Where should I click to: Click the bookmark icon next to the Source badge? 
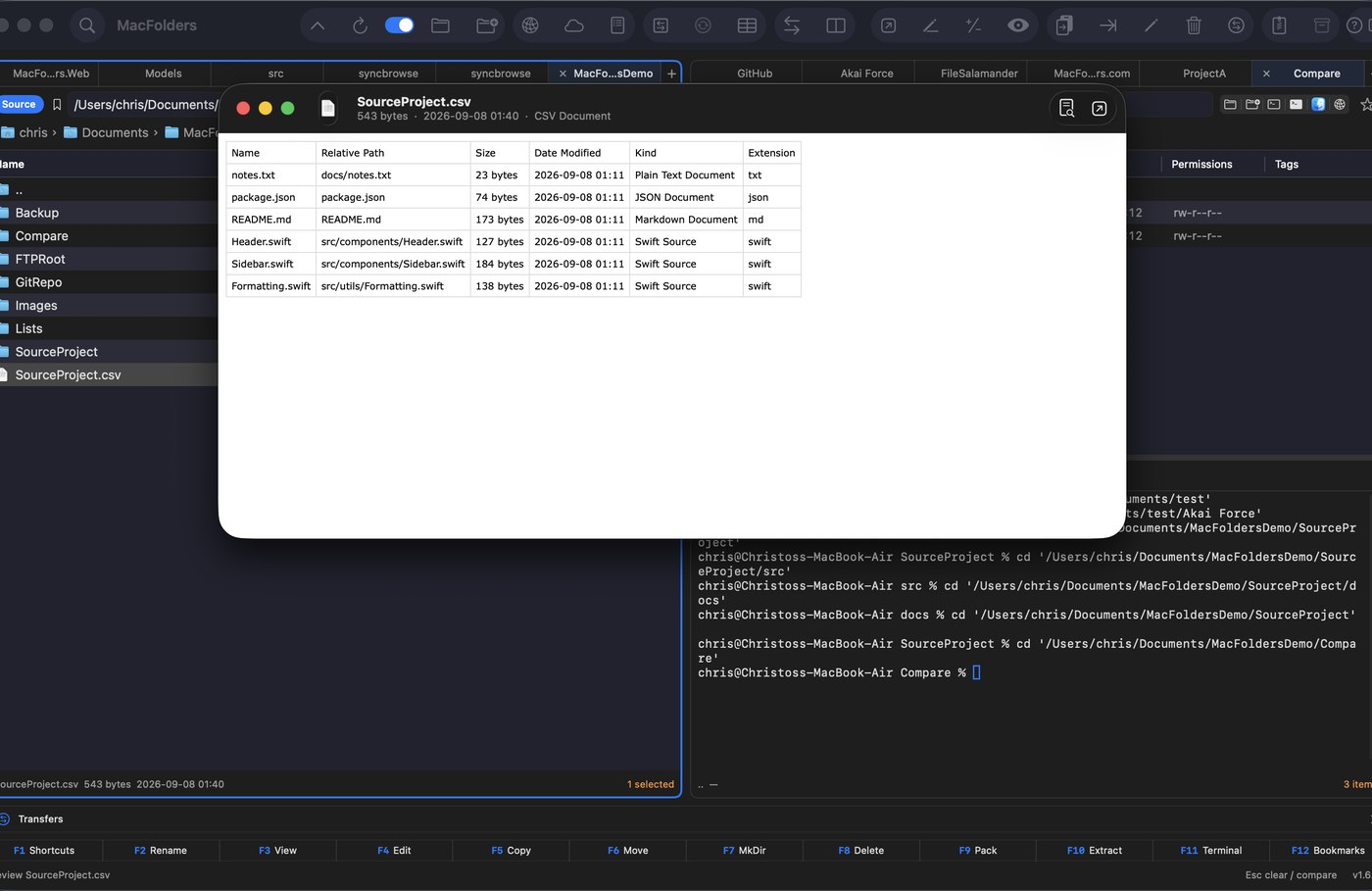[57, 105]
